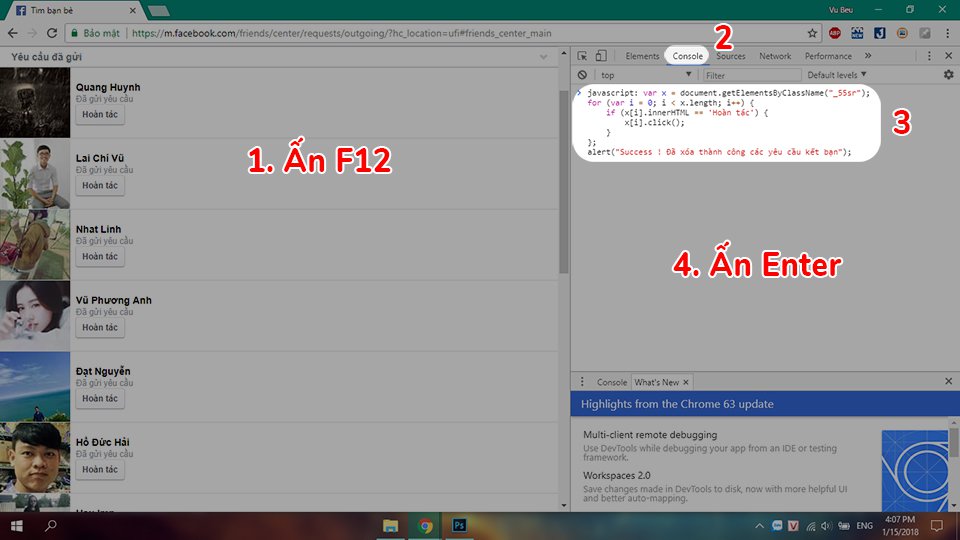Click the Bảo mật security padlock

coord(75,33)
